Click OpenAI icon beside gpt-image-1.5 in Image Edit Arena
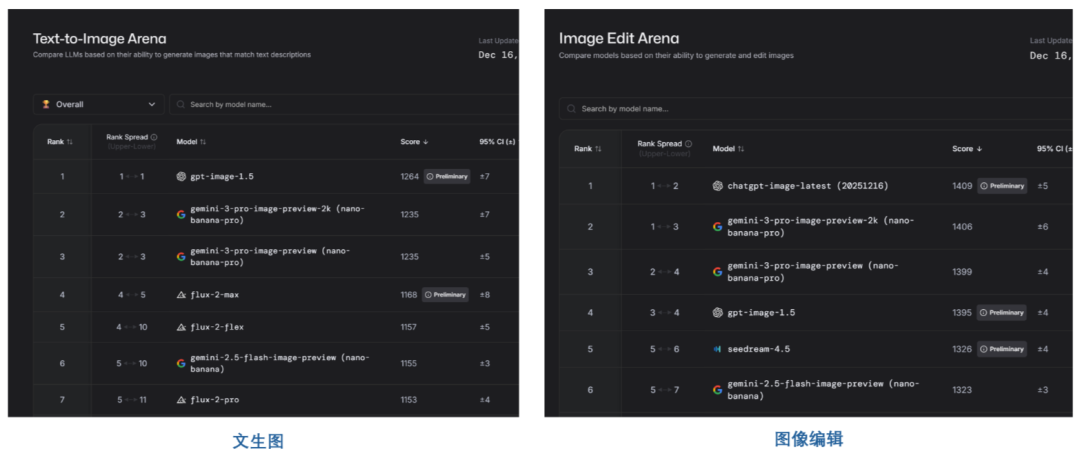1080x449 pixels. [718, 313]
